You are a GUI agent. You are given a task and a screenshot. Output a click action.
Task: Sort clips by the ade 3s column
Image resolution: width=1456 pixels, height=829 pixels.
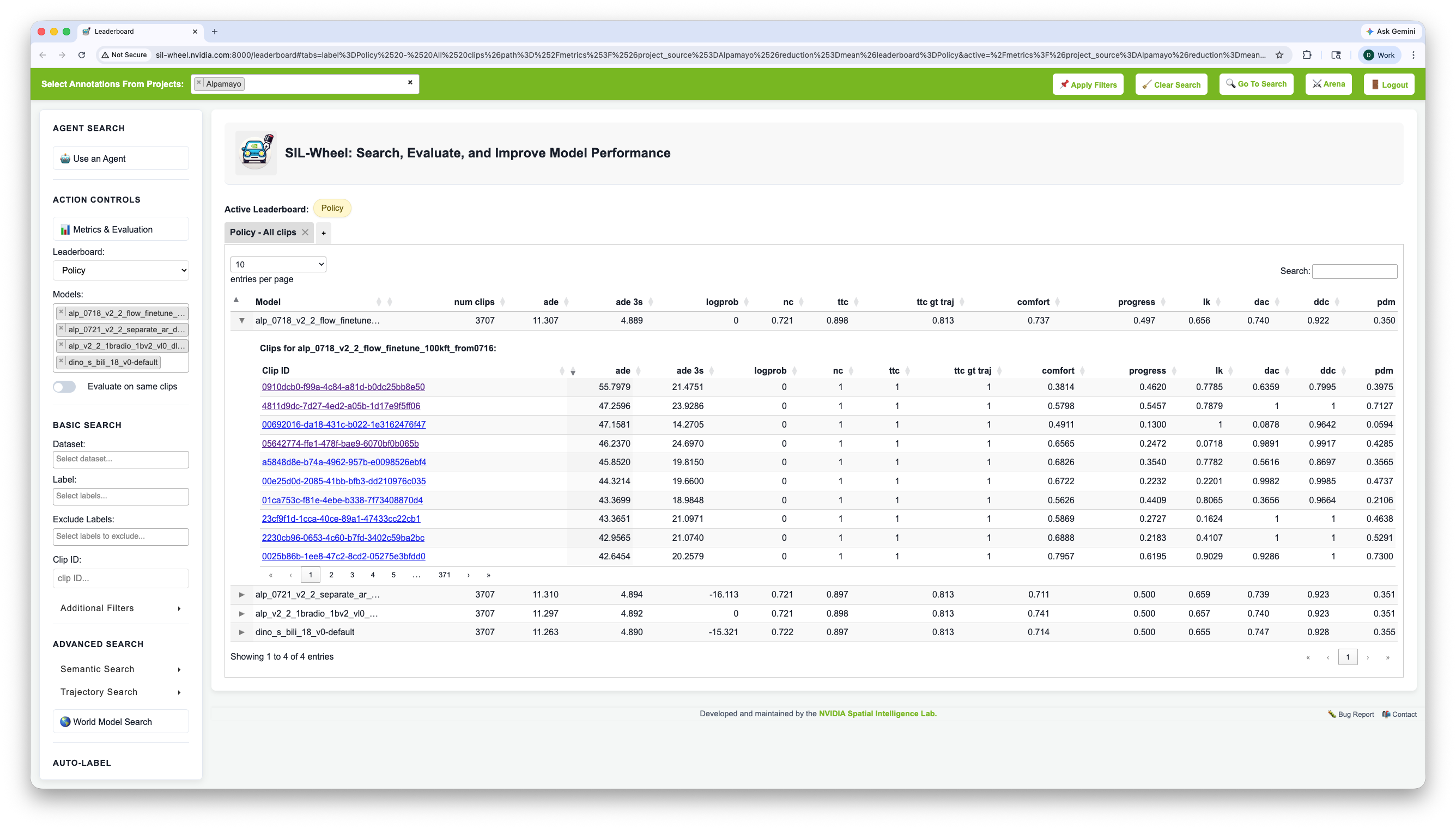click(x=695, y=371)
